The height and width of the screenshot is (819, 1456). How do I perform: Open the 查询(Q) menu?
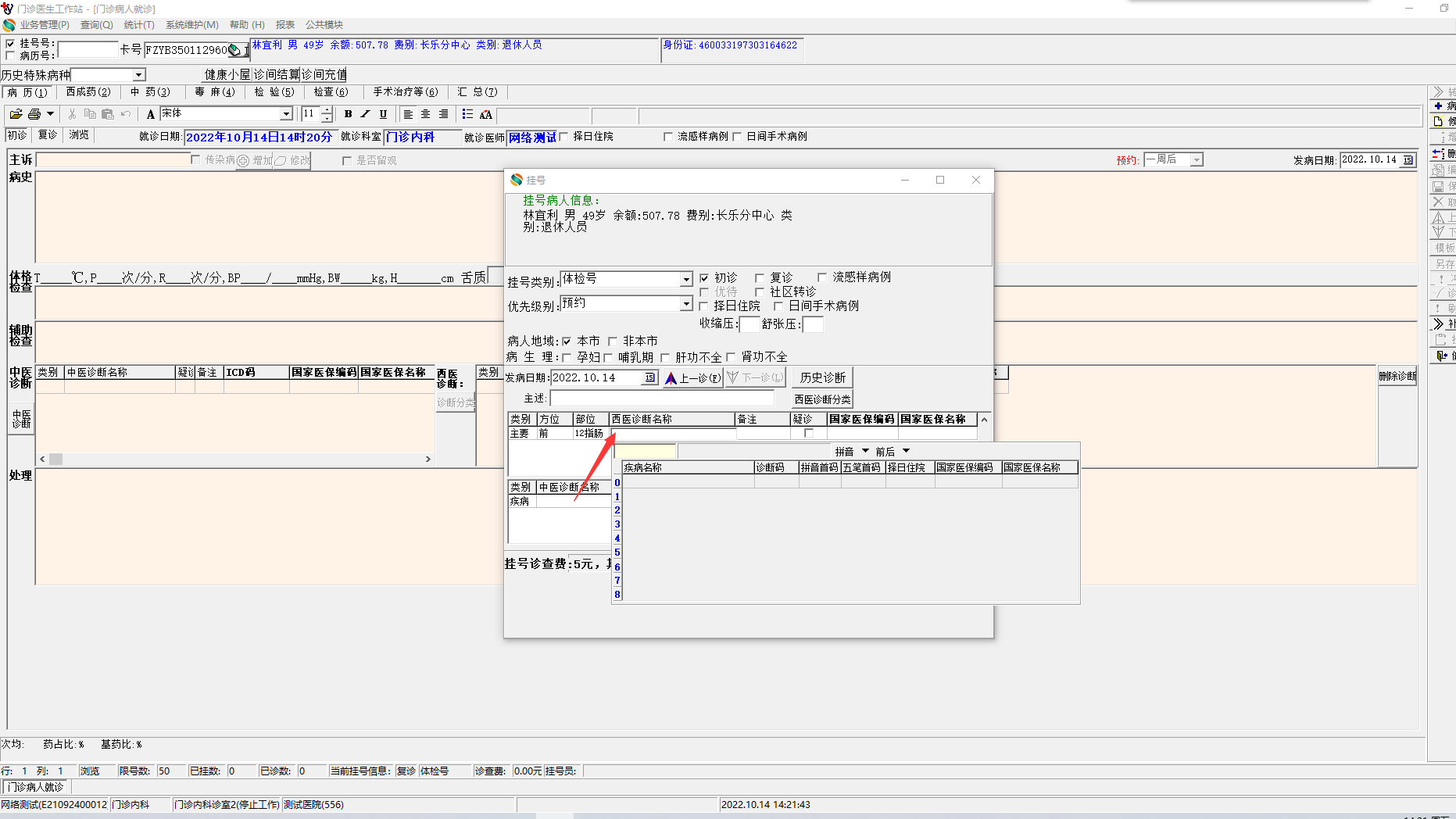tap(96, 25)
